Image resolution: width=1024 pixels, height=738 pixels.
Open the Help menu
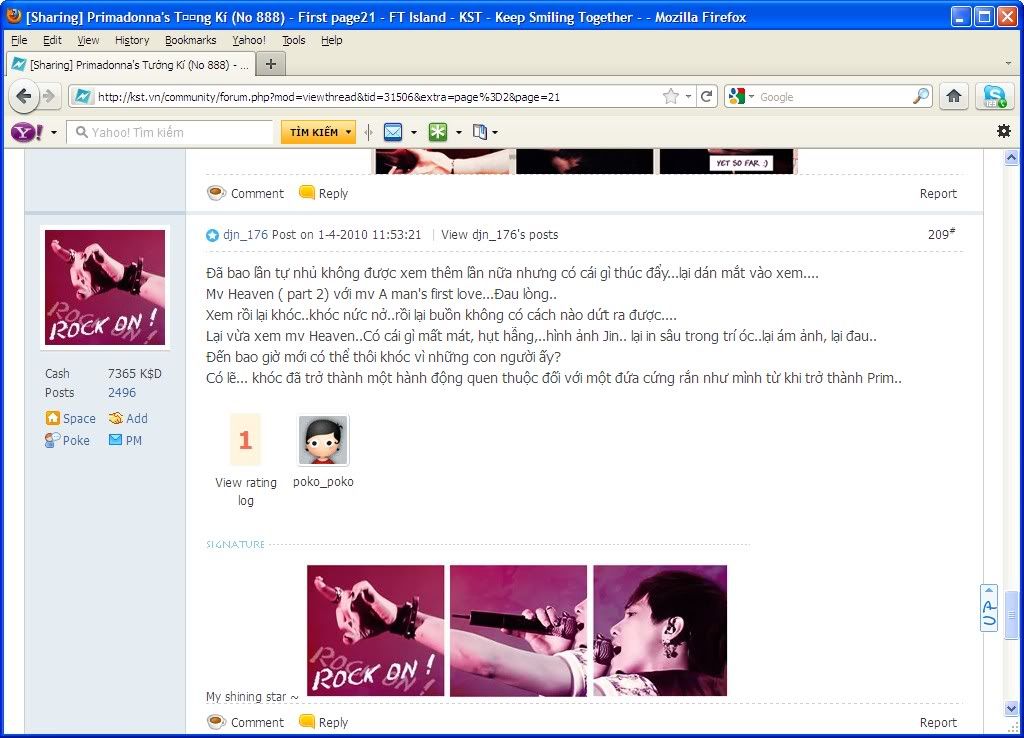tap(332, 40)
